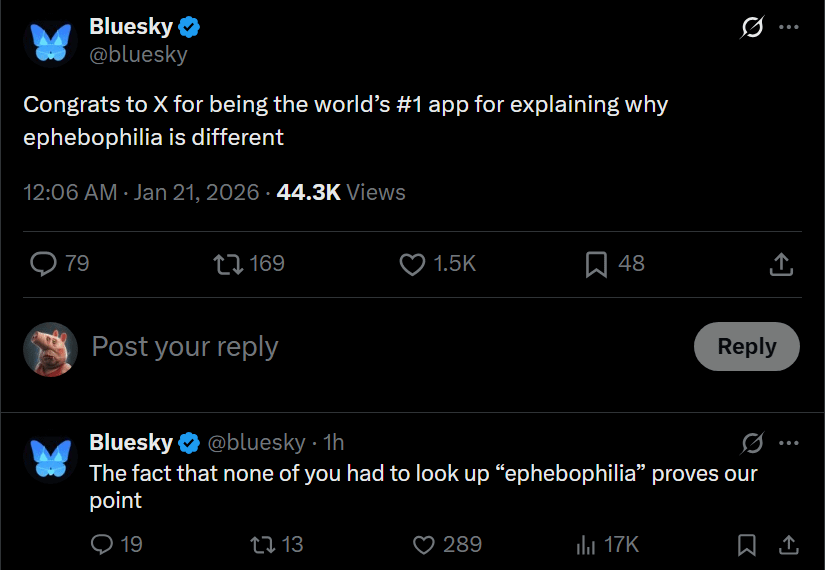View the 17K views analytics on reply
The width and height of the screenshot is (825, 570).
[x=586, y=544]
